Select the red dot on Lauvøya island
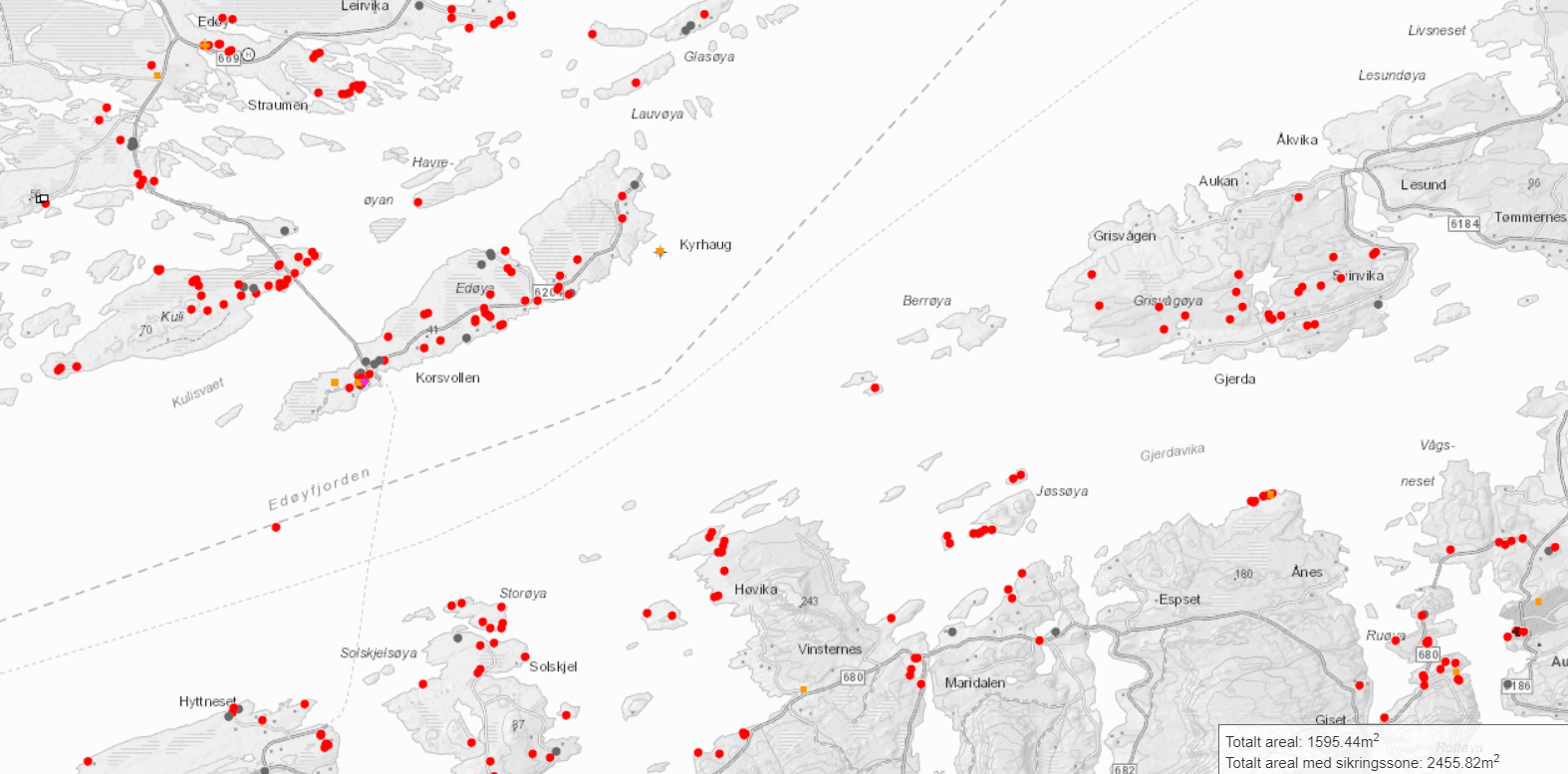The height and width of the screenshot is (774, 1568). [636, 83]
